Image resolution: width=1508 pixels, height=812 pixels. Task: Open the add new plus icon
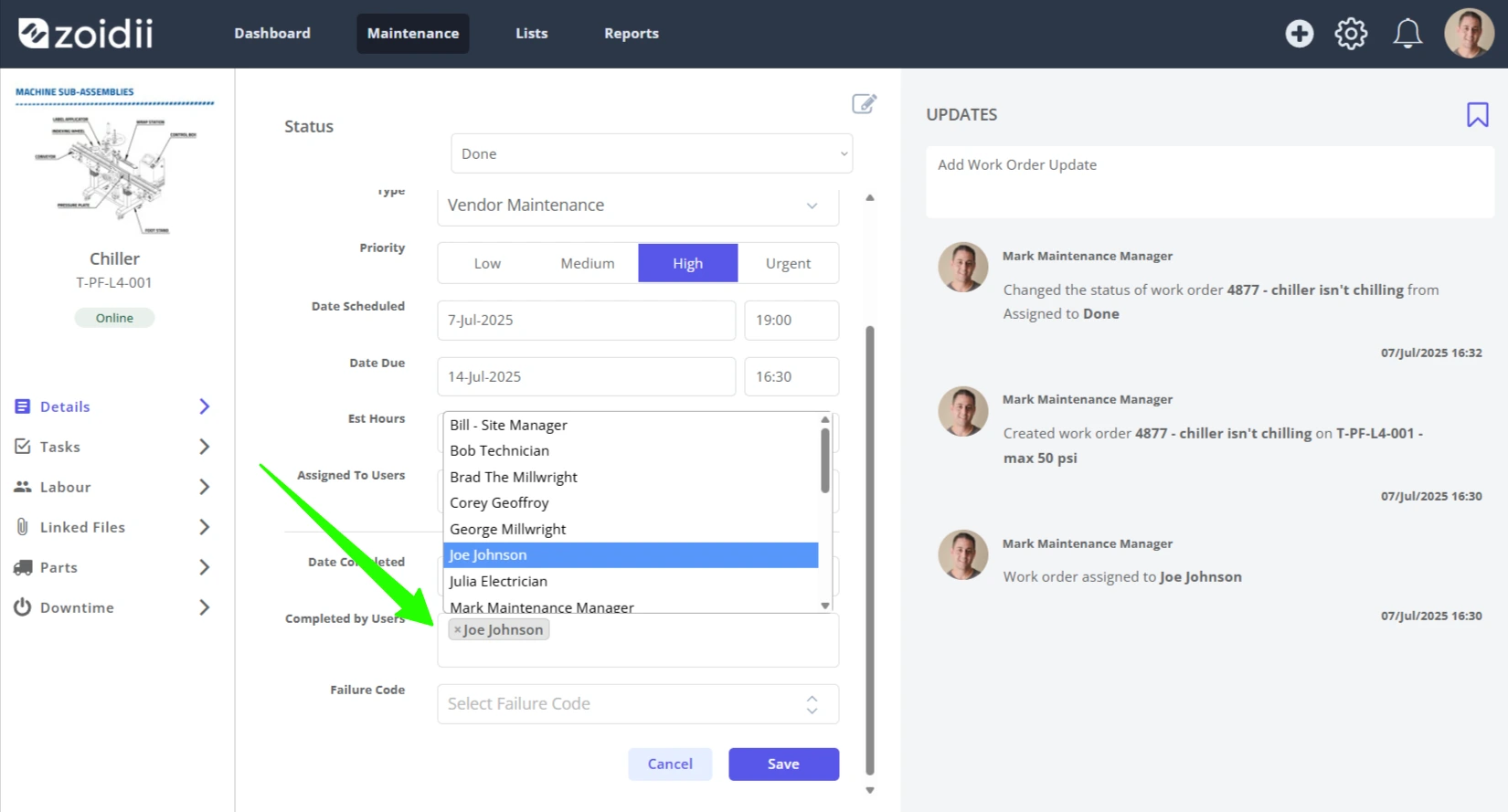tap(1299, 34)
